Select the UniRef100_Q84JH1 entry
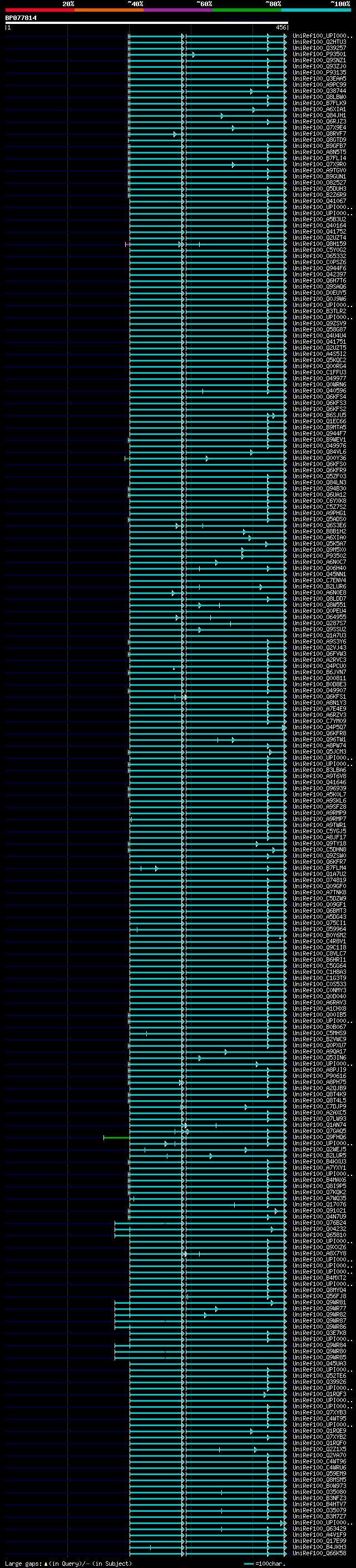This screenshot has width=356, height=1568. coord(319,116)
